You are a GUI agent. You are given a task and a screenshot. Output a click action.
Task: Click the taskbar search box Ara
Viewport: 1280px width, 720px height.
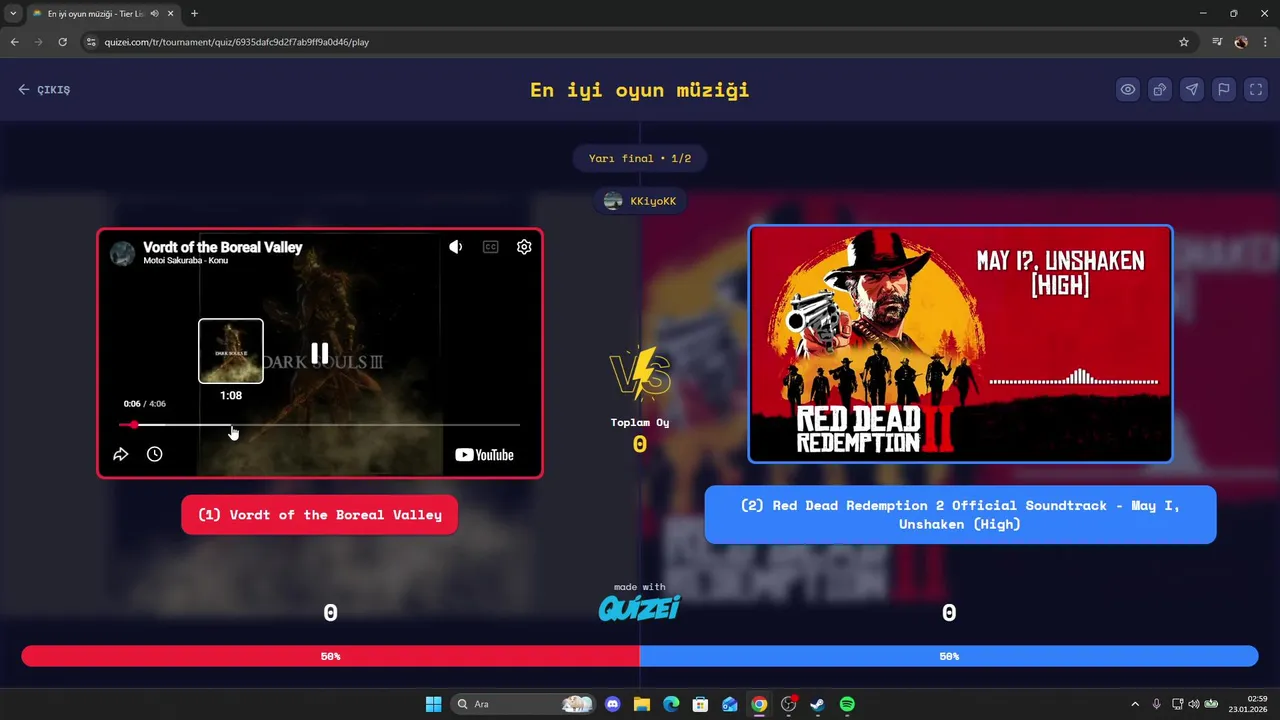(522, 704)
